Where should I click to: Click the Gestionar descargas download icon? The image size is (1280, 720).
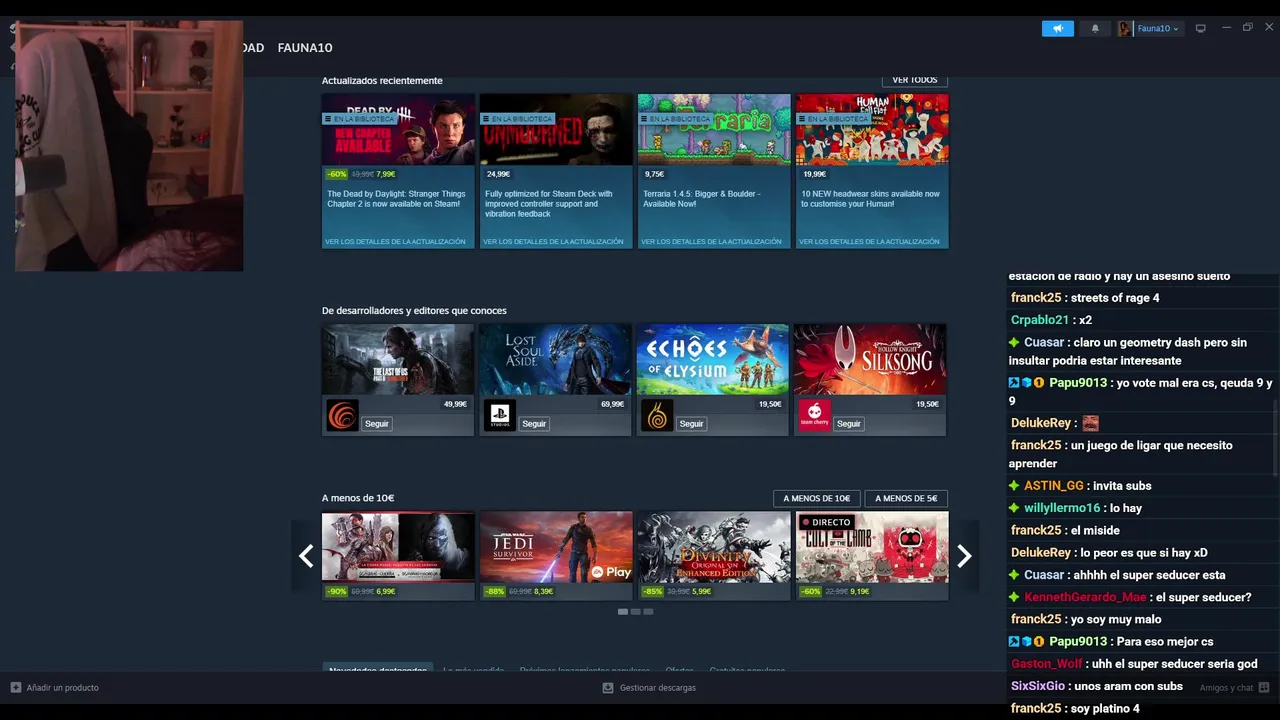(607, 688)
